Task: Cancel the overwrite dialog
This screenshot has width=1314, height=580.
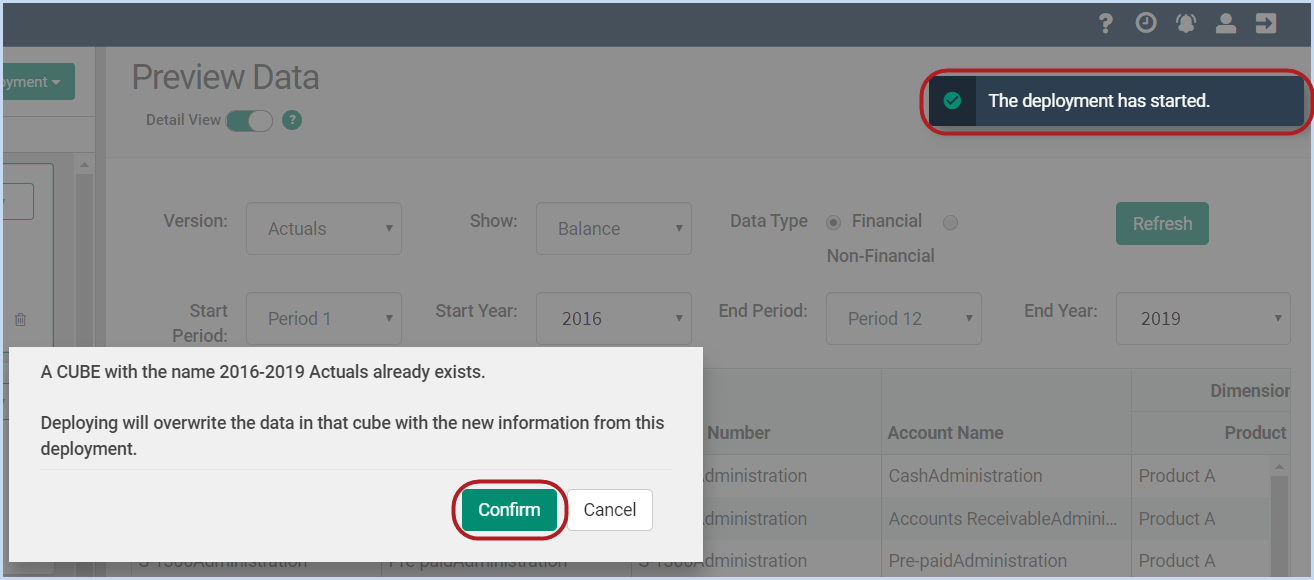Action: [x=610, y=510]
